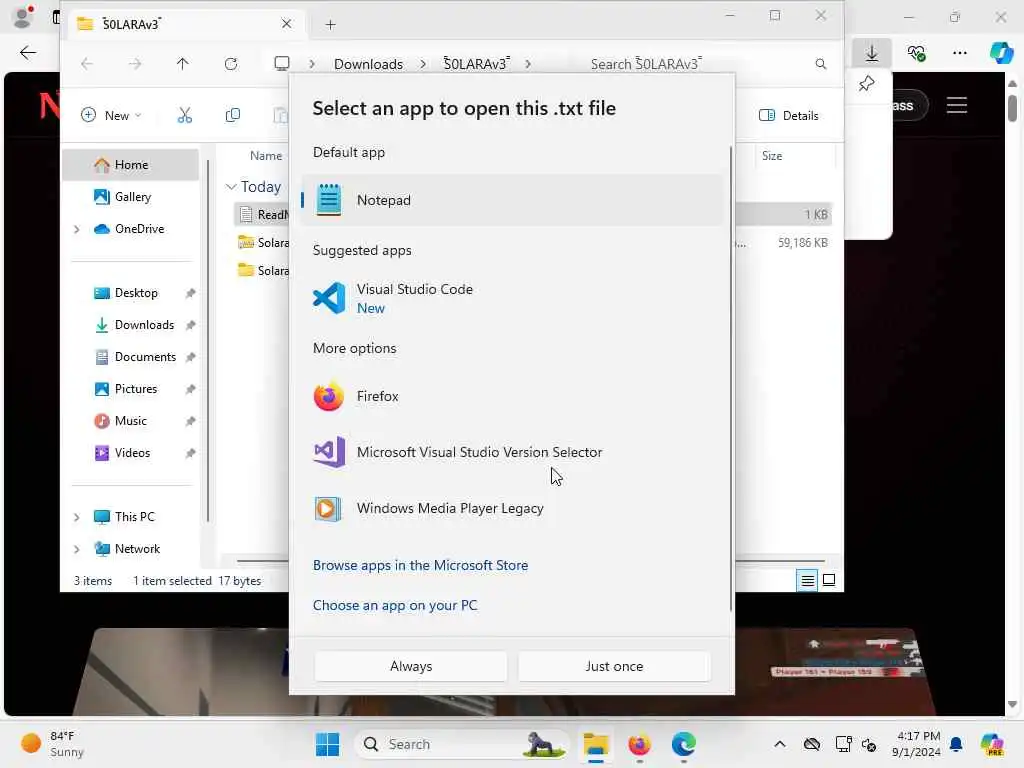Viewport: 1024px width, 768px height.
Task: Pin the Edge downloads flyout
Action: click(866, 84)
